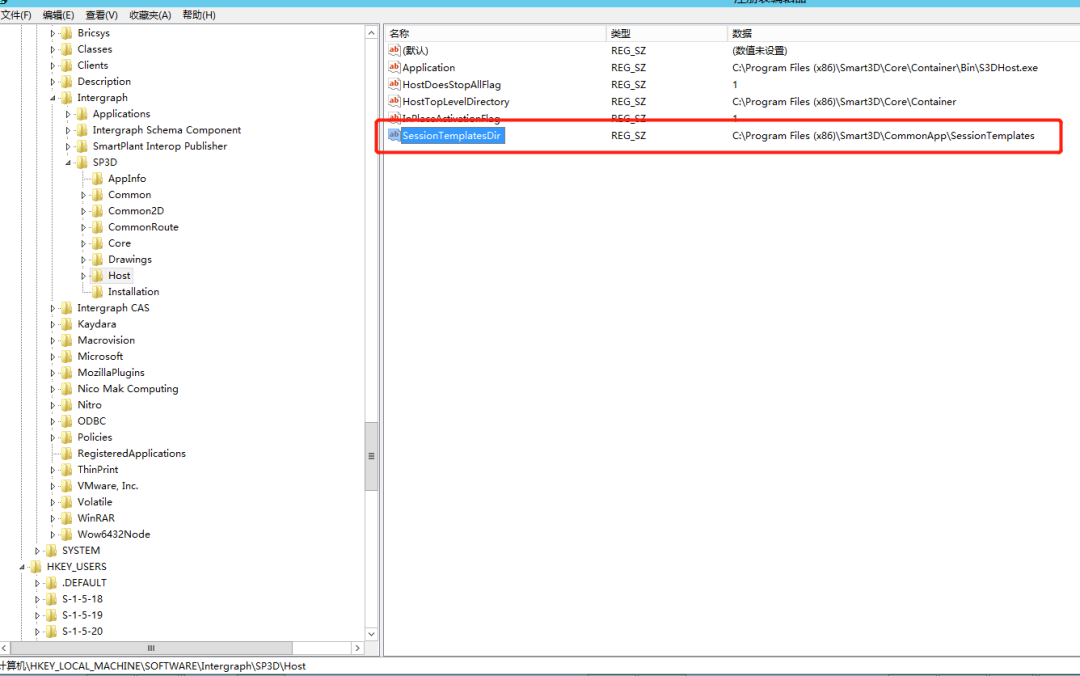Click the Nitro folder icon

coord(66,405)
